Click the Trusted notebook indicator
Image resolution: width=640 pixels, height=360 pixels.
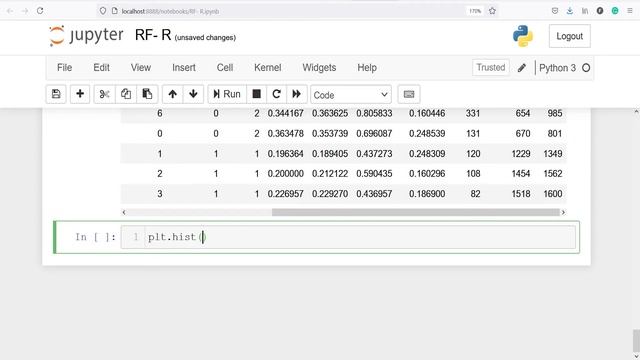[x=491, y=67]
